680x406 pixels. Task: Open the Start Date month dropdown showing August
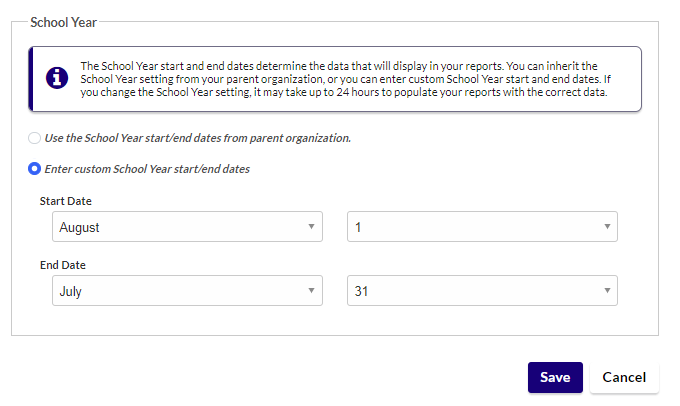click(187, 226)
